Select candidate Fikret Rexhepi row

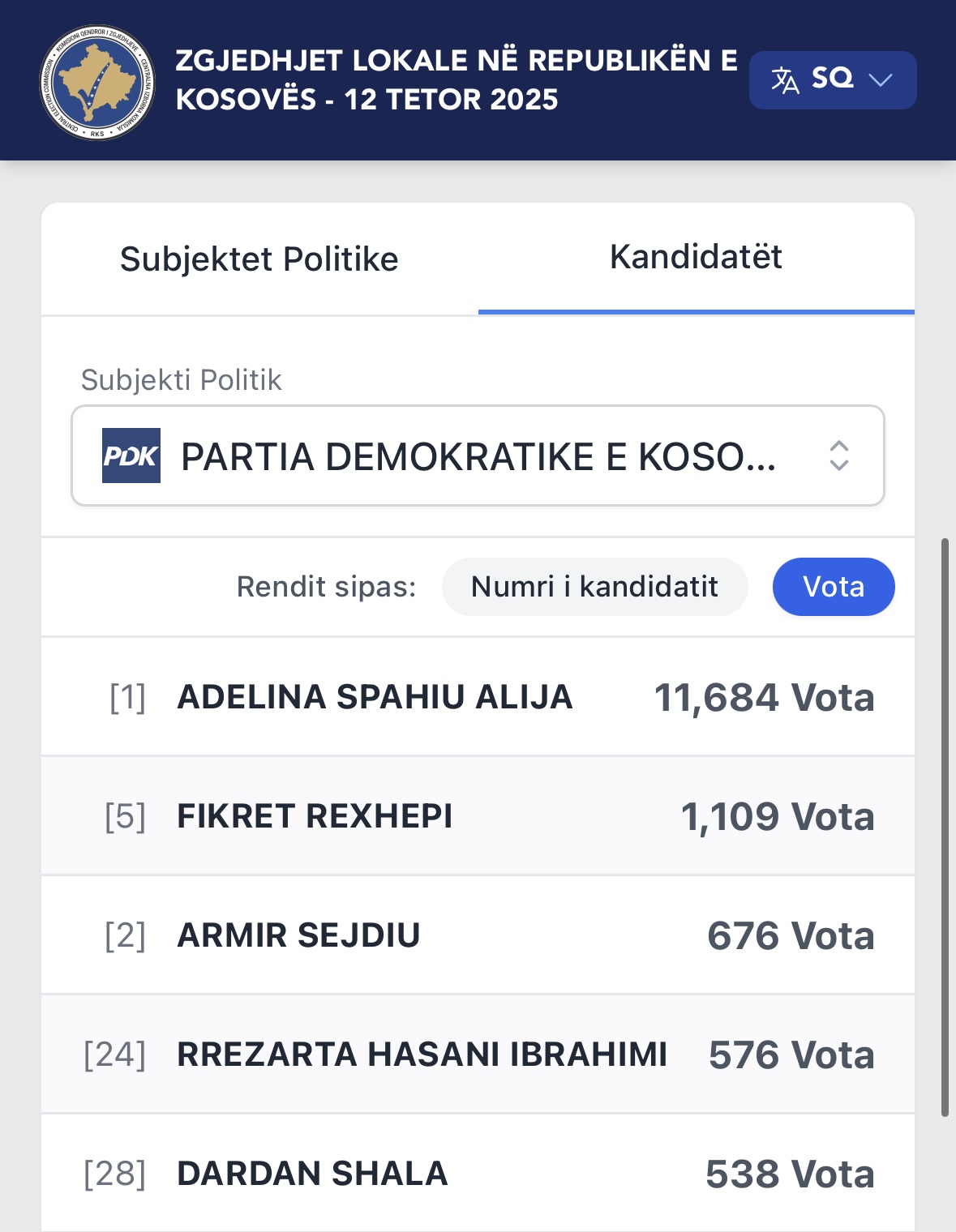pyautogui.click(x=315, y=816)
